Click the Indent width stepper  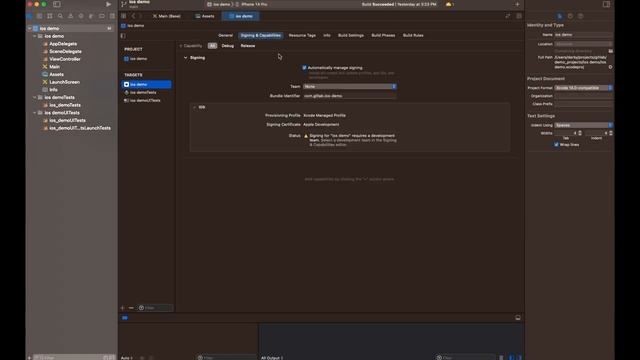[611, 133]
